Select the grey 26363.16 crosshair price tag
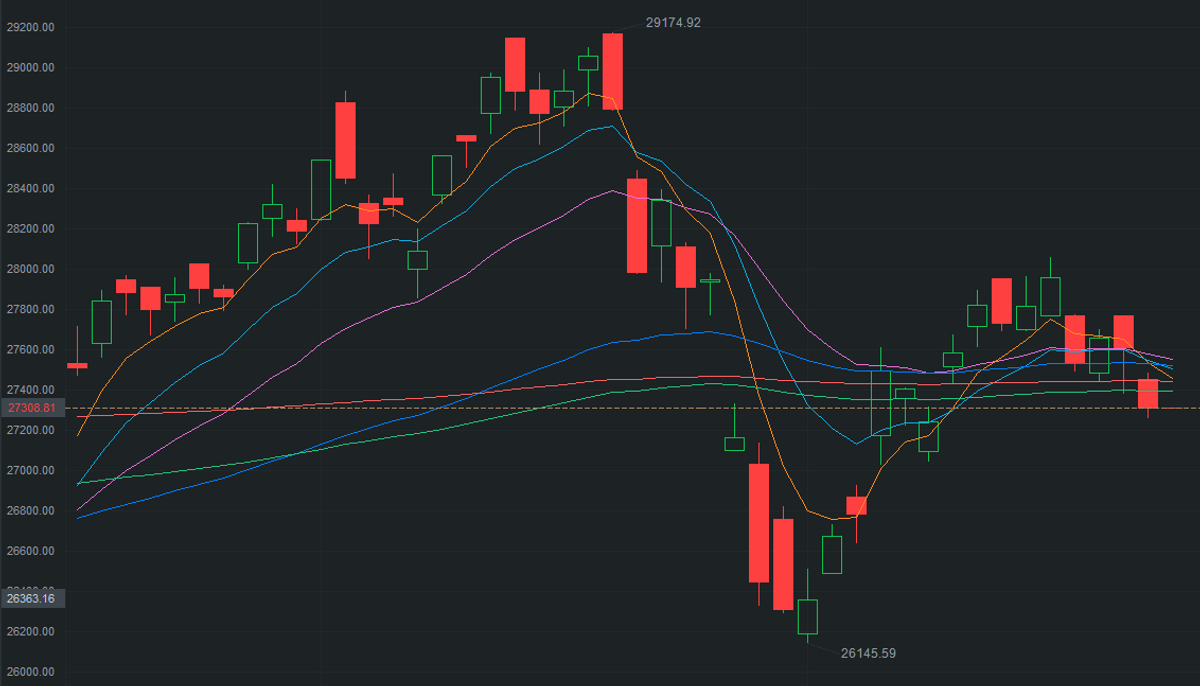 click(x=32, y=598)
